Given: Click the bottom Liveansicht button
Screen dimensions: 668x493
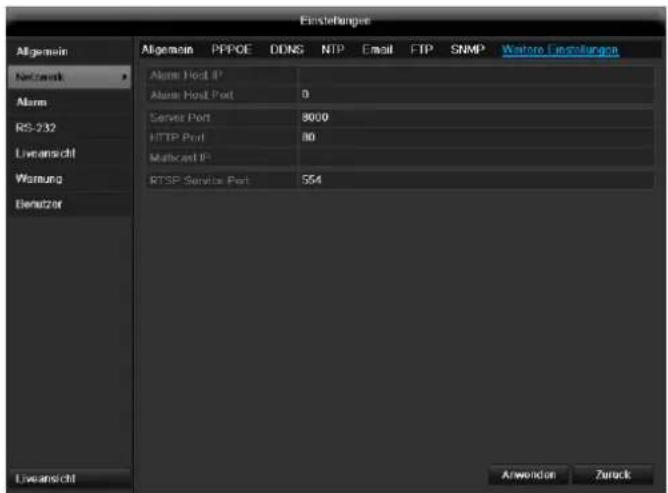Looking at the screenshot, I should [x=69, y=479].
